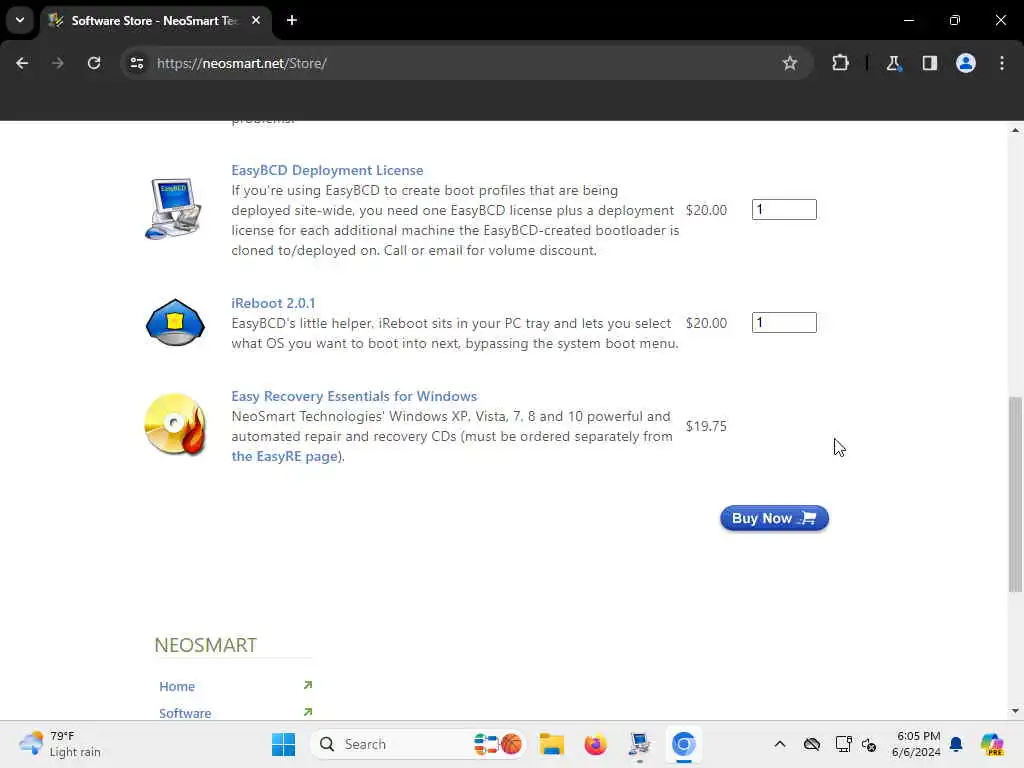Open the browser Extensions menu
The height and width of the screenshot is (768, 1024).
point(840,63)
